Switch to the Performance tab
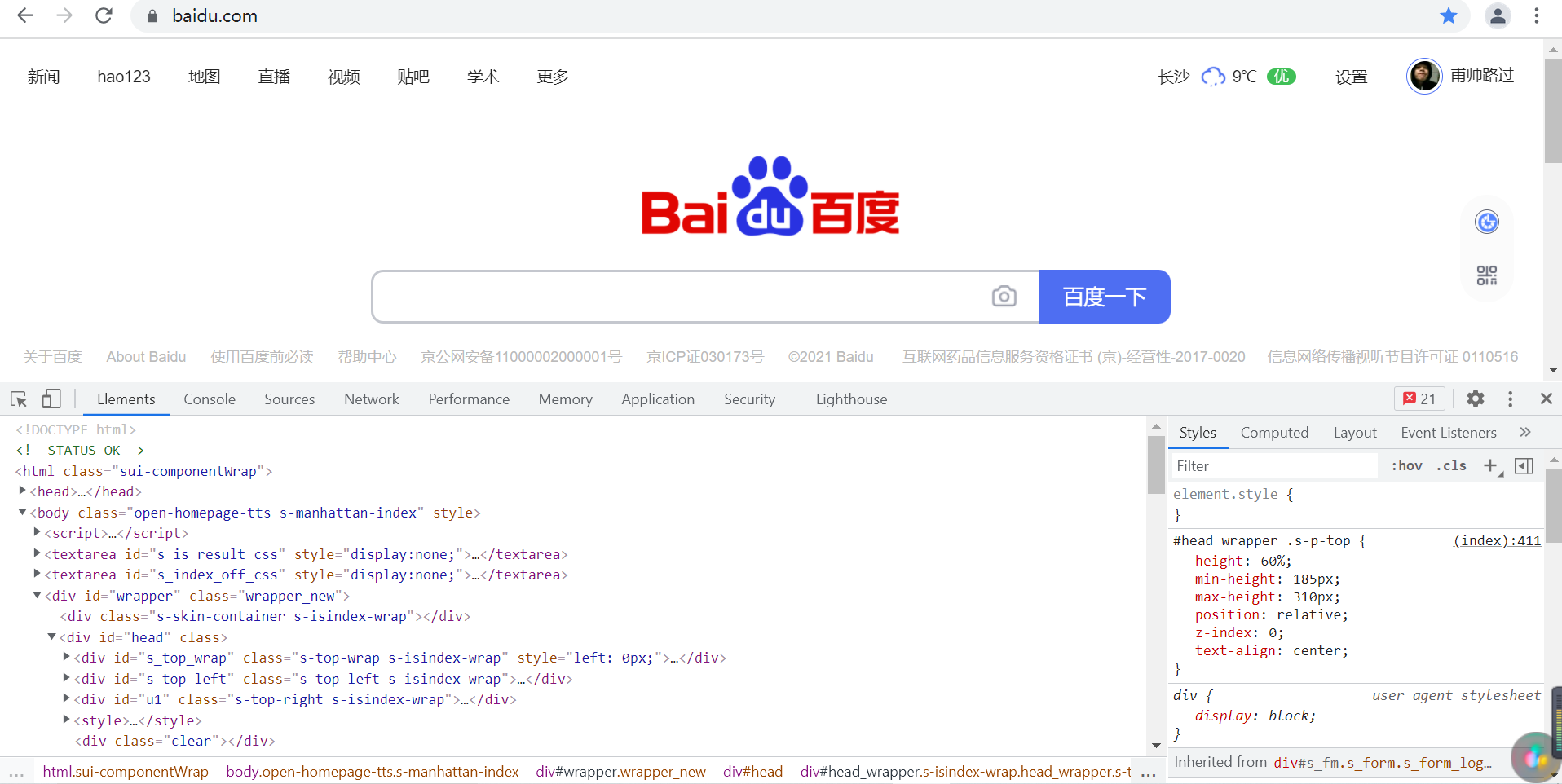 point(469,399)
